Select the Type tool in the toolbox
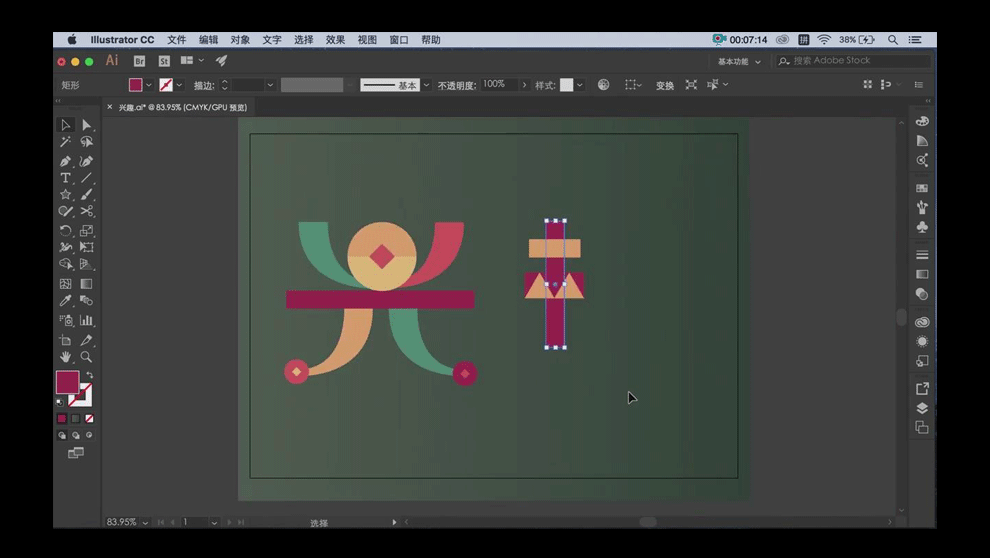 tap(65, 177)
